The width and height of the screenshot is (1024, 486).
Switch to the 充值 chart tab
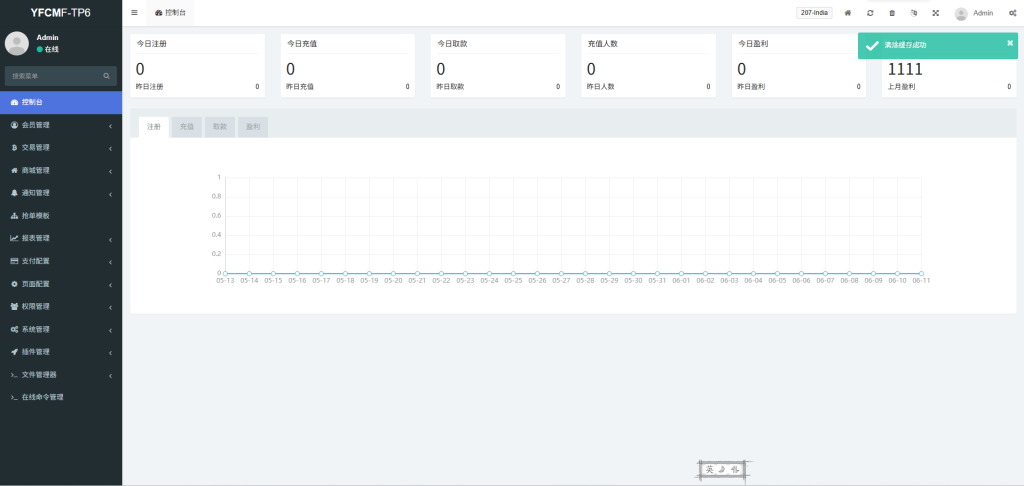(187, 127)
